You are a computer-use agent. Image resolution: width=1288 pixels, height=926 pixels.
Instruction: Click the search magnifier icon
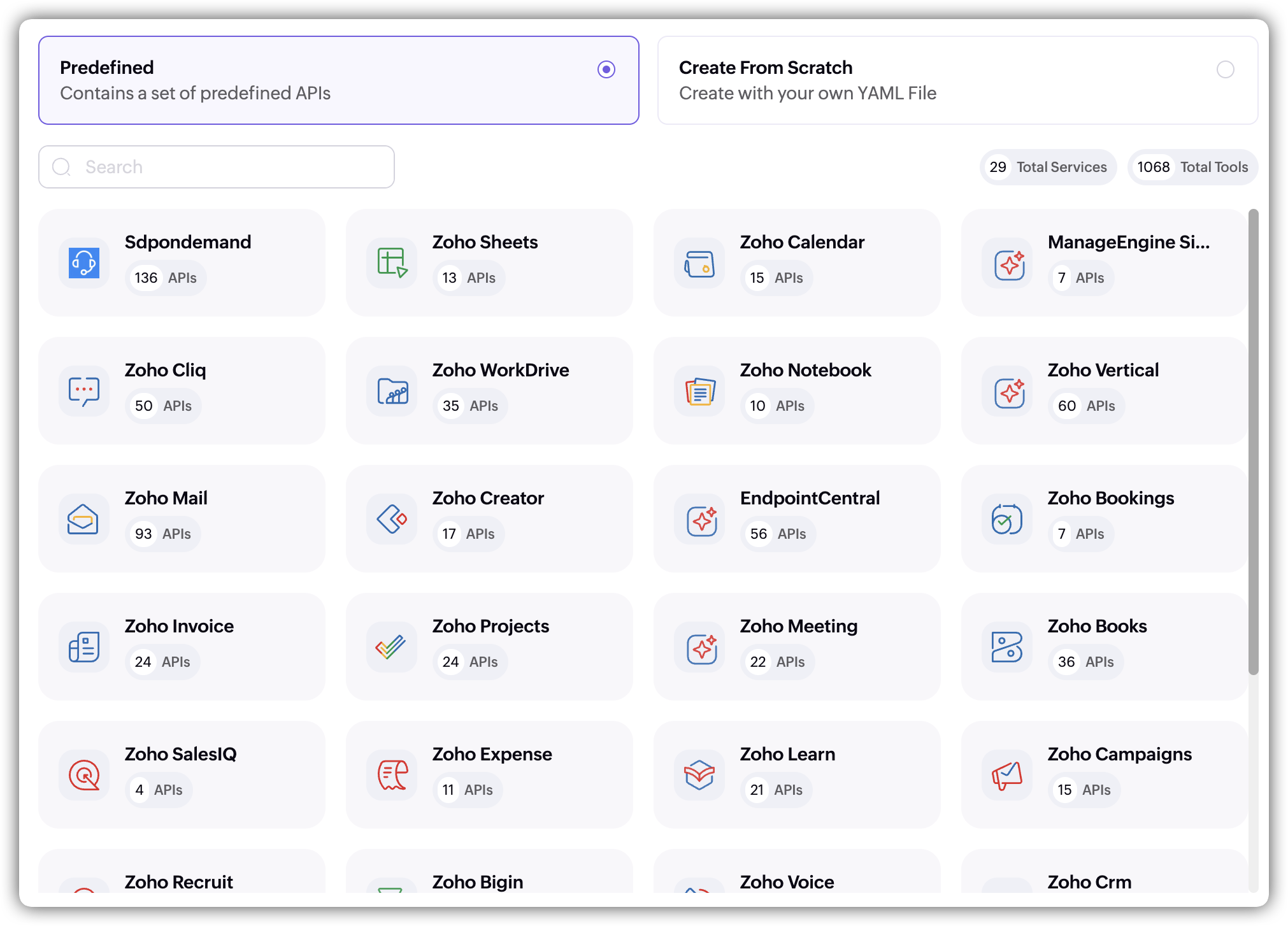(x=62, y=167)
